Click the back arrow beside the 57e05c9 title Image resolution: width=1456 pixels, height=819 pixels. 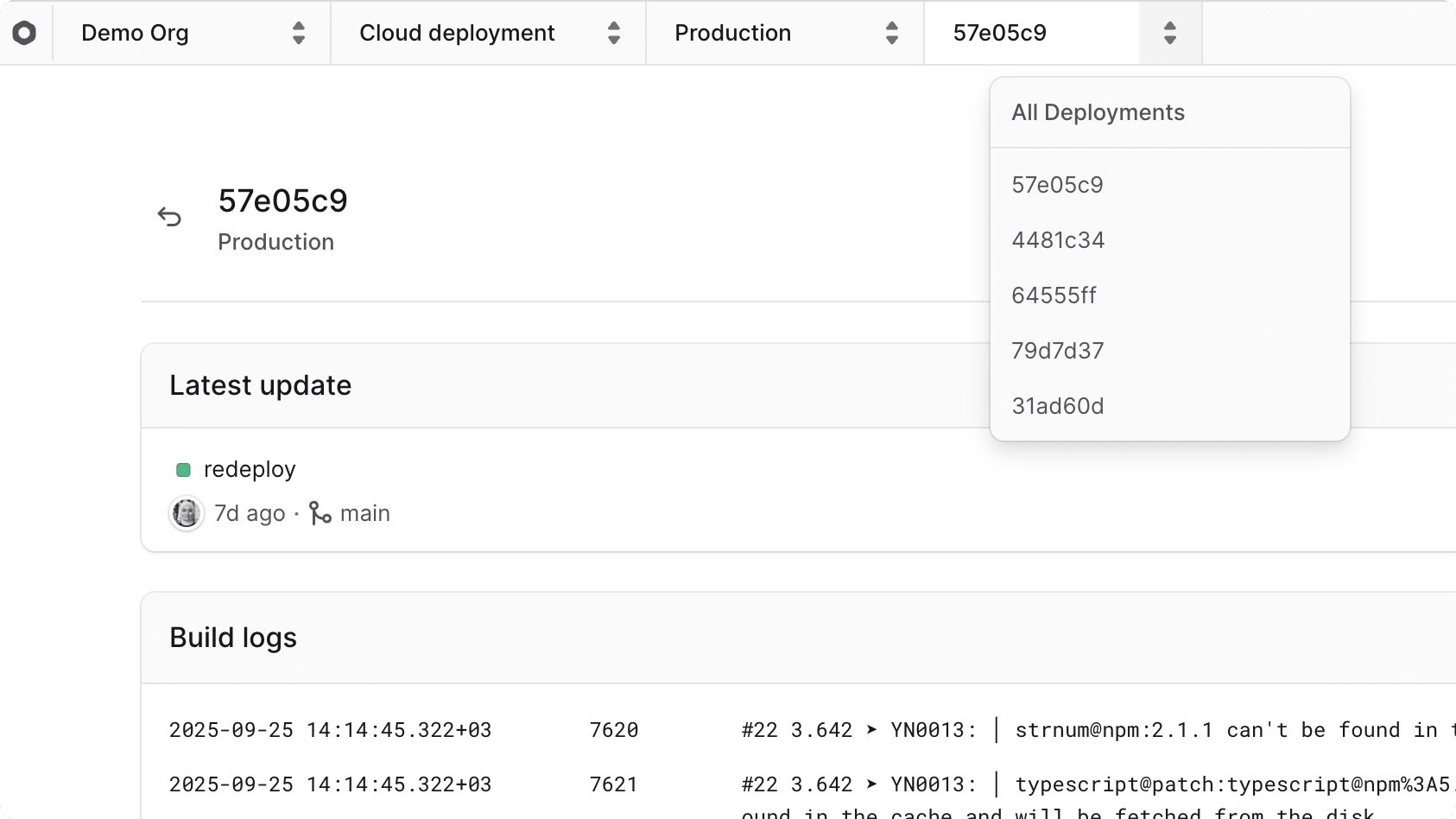[169, 216]
